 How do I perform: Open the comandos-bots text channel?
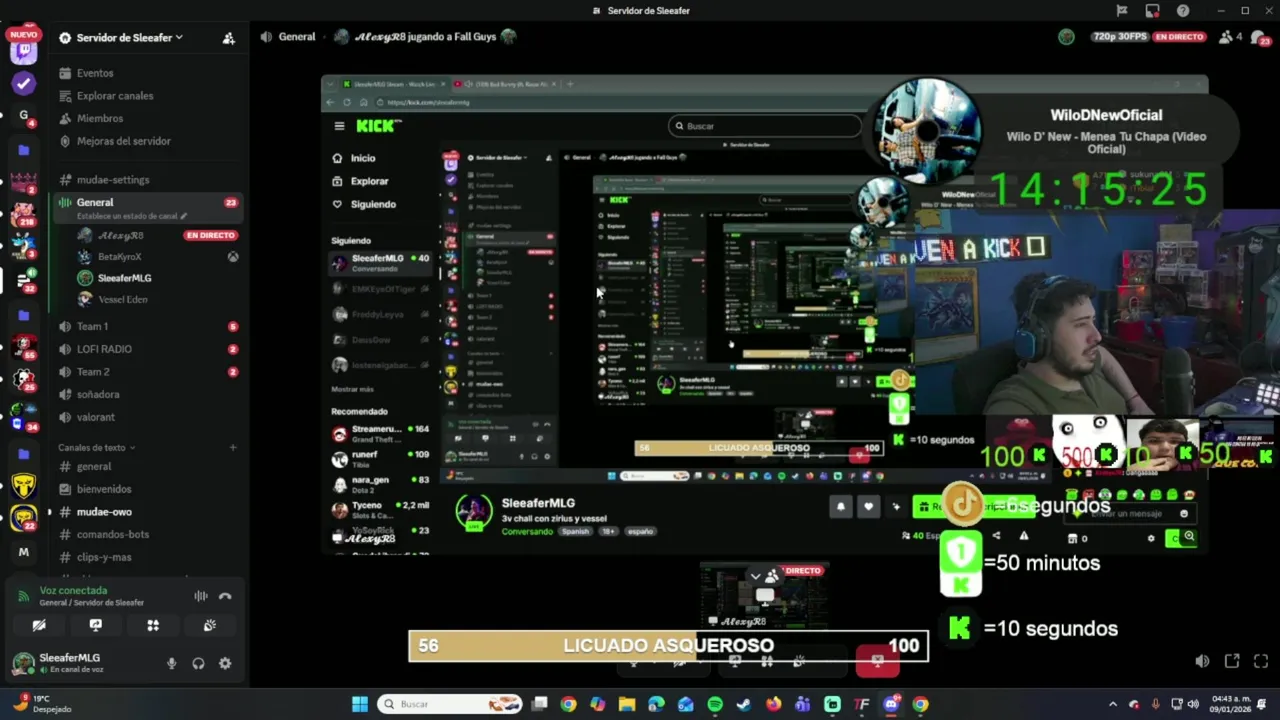click(113, 534)
